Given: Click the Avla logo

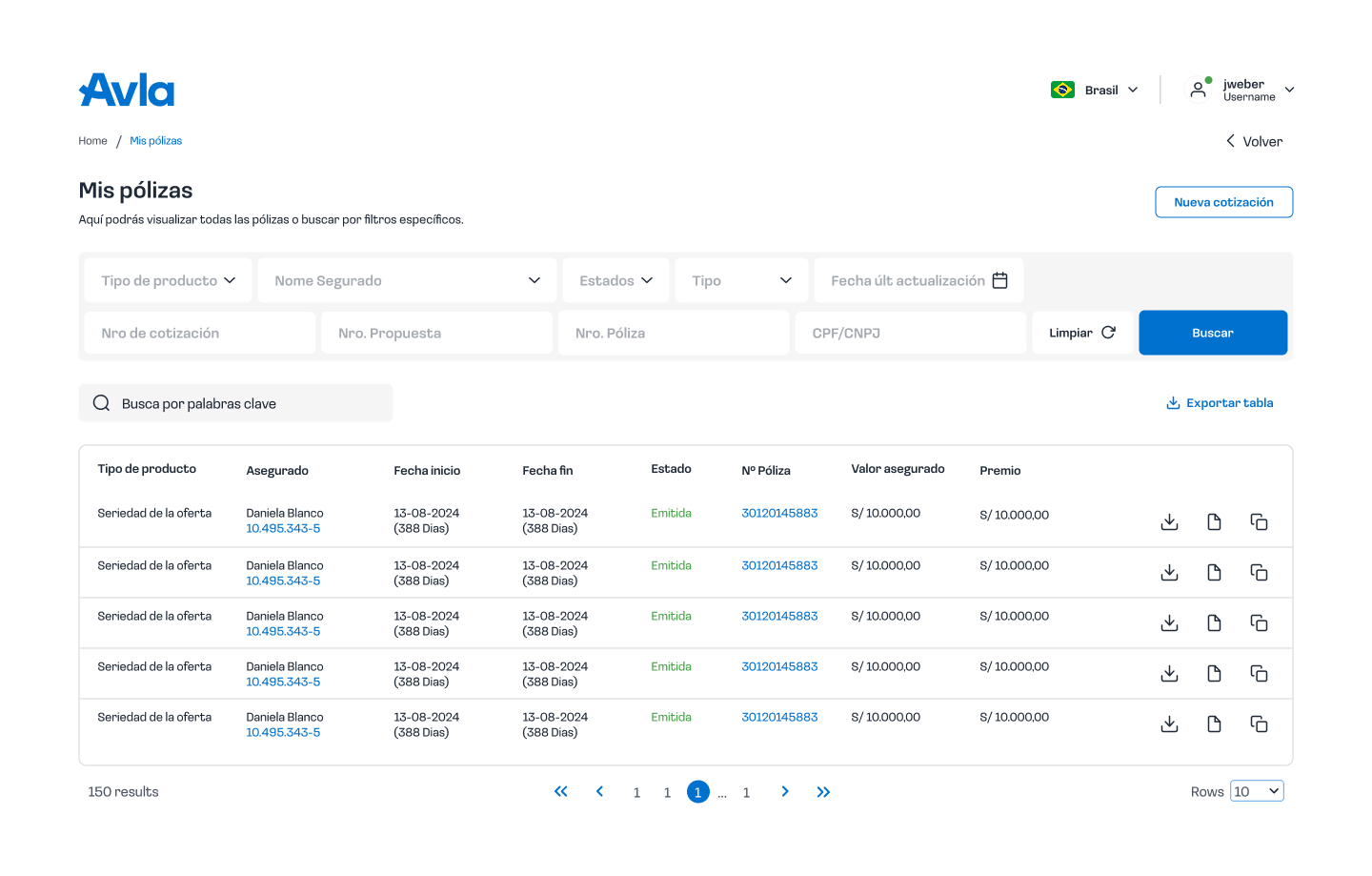Looking at the screenshot, I should [127, 91].
